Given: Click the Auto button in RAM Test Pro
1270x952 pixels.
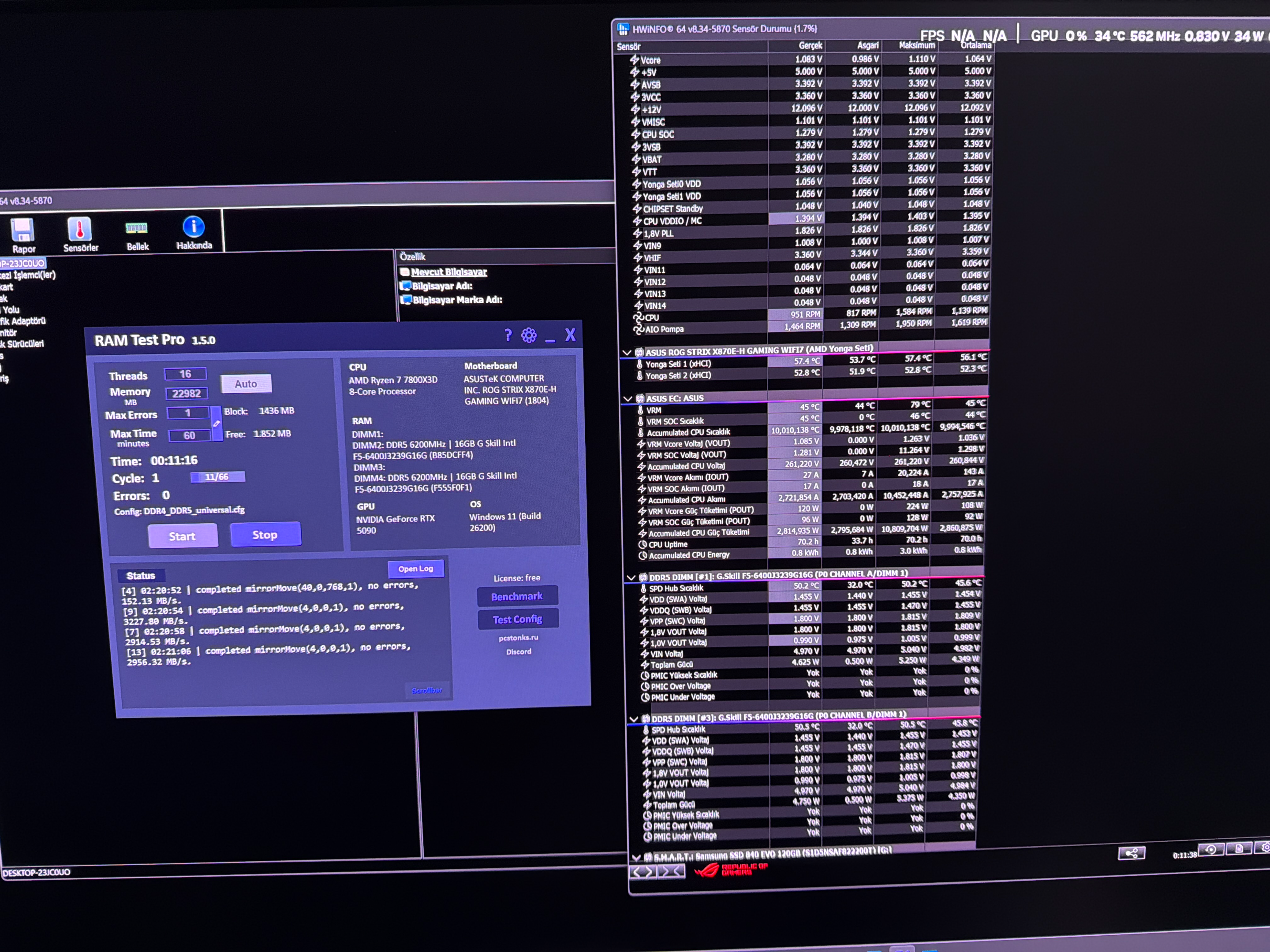Looking at the screenshot, I should 246,384.
